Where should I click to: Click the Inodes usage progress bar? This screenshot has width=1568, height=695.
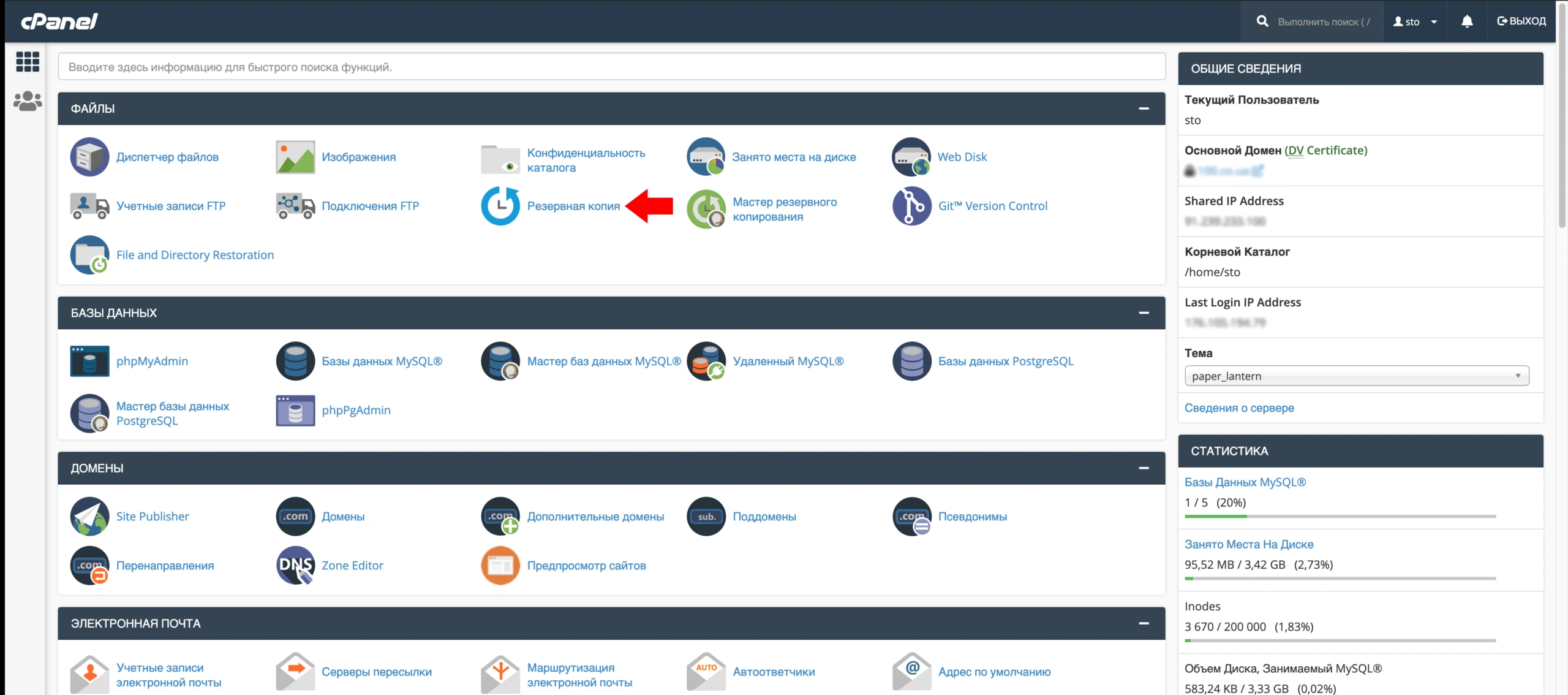point(1340,640)
